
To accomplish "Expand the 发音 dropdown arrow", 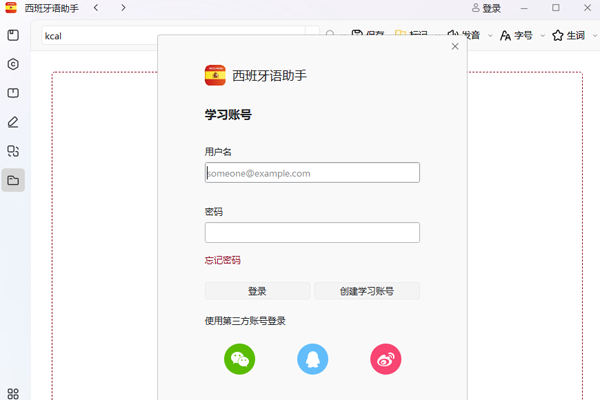I will pyautogui.click(x=490, y=36).
